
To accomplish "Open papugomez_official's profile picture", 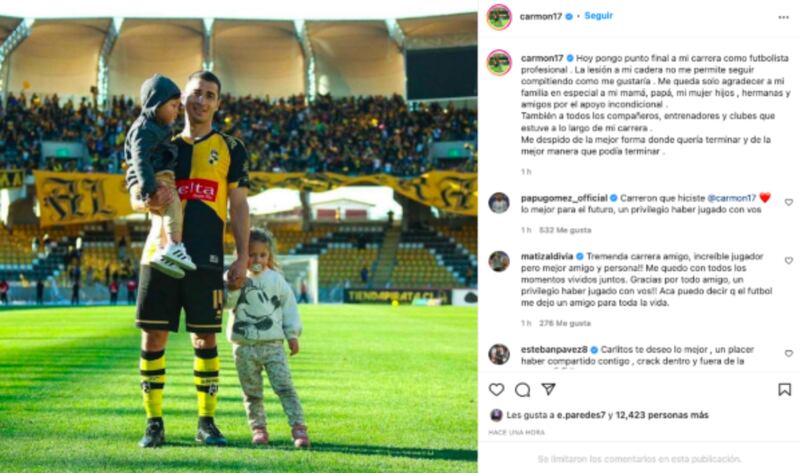I will tap(499, 203).
